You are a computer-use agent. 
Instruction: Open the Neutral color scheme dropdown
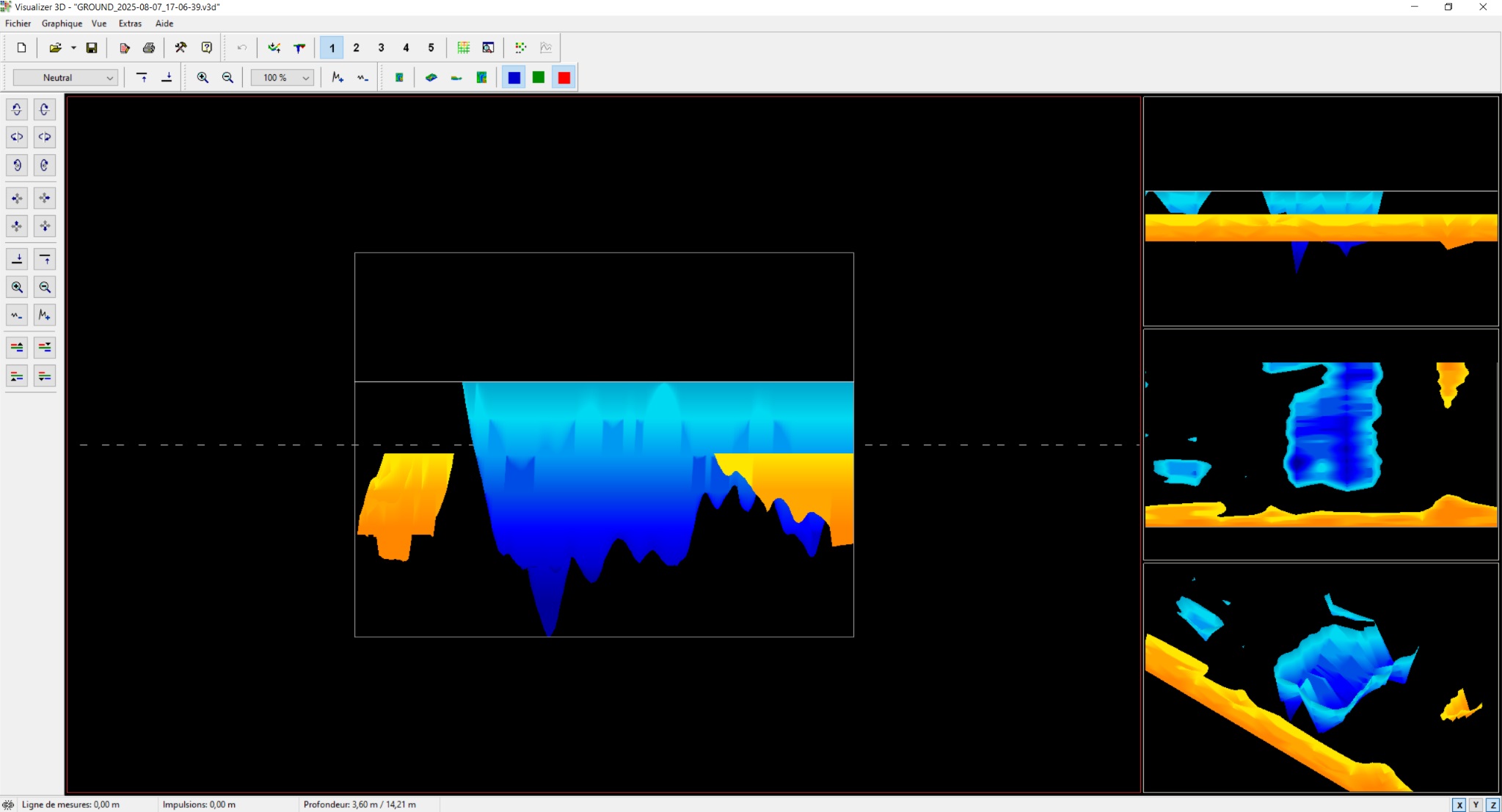[65, 77]
